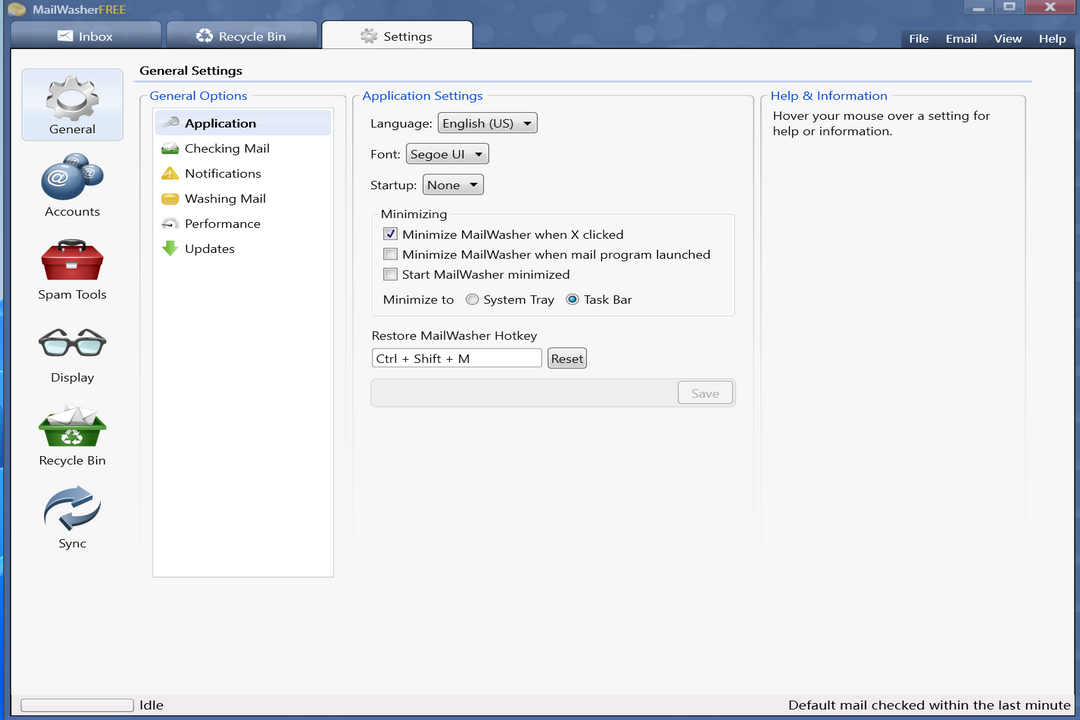The image size is (1080, 720).
Task: Select the System Tray radio button
Action: coord(471,299)
